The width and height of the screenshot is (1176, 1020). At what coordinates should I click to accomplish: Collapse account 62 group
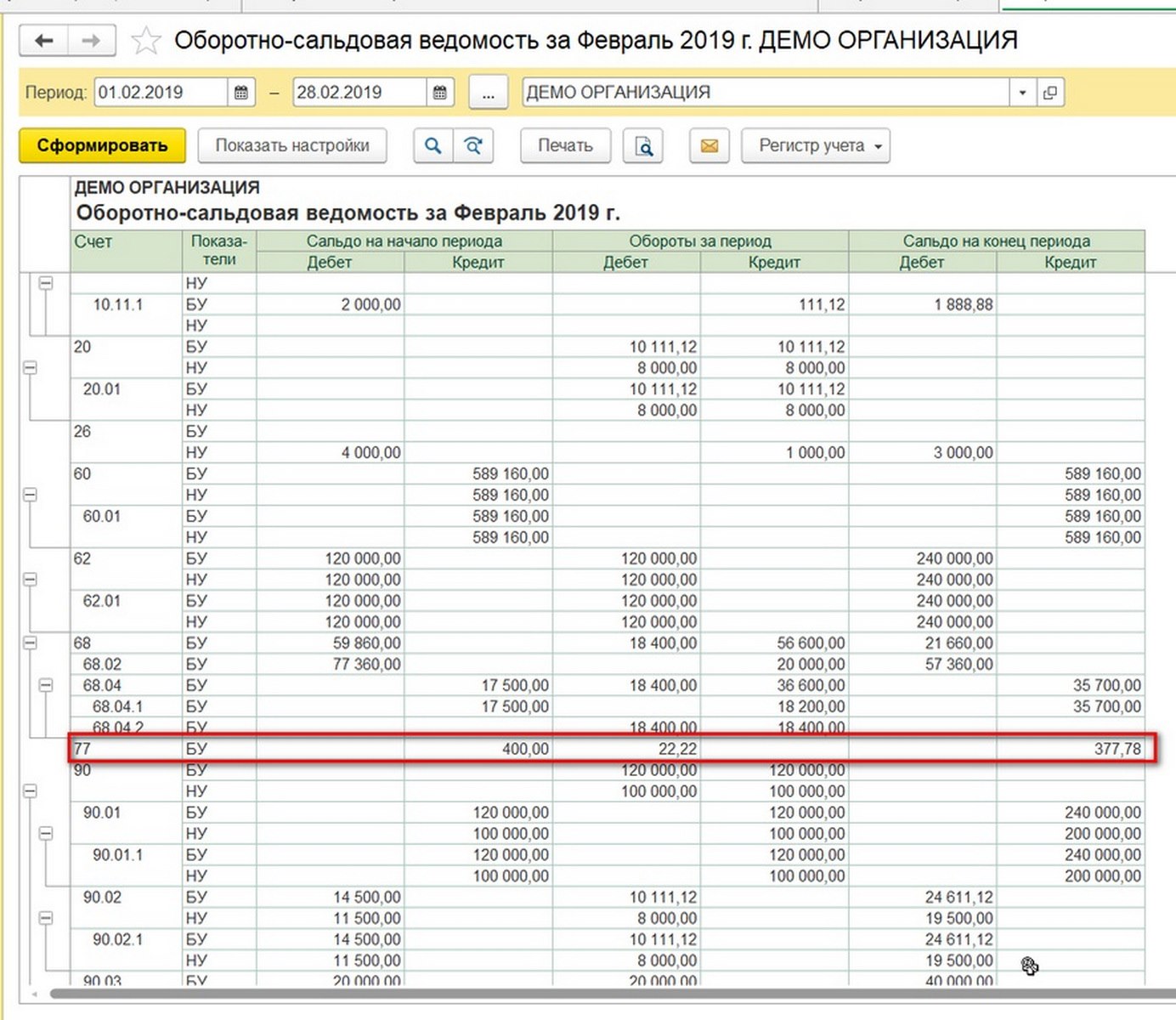(x=30, y=580)
